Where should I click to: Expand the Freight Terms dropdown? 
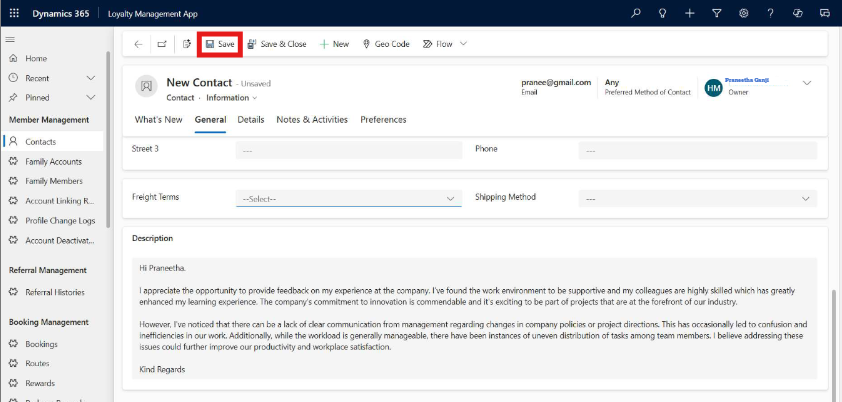450,198
